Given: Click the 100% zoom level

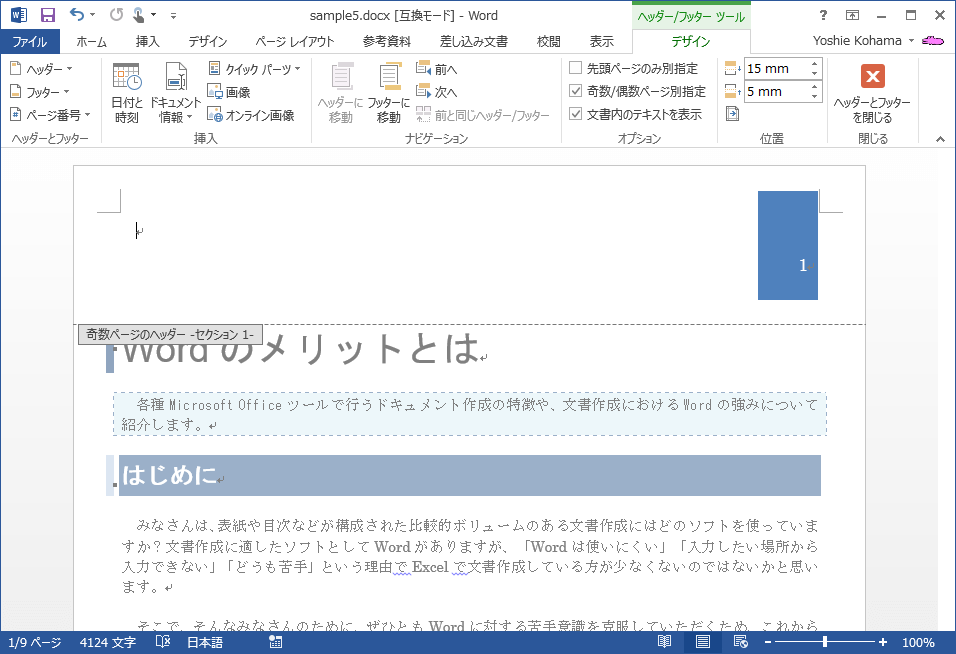Looking at the screenshot, I should coord(918,642).
